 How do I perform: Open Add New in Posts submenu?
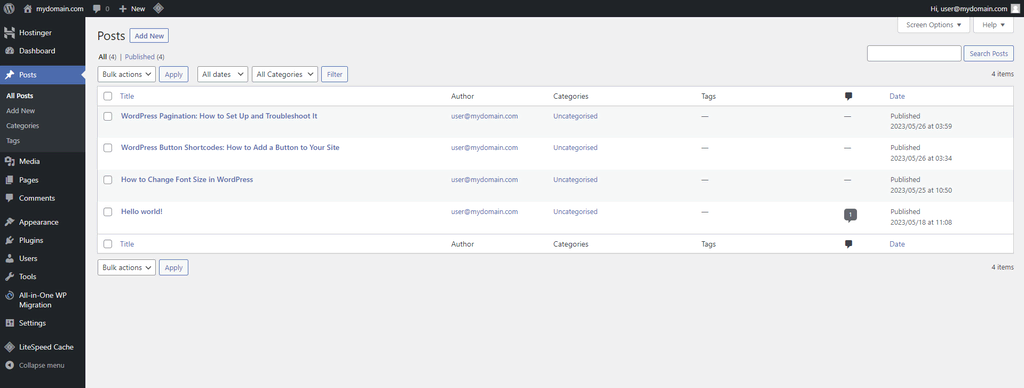(x=21, y=111)
